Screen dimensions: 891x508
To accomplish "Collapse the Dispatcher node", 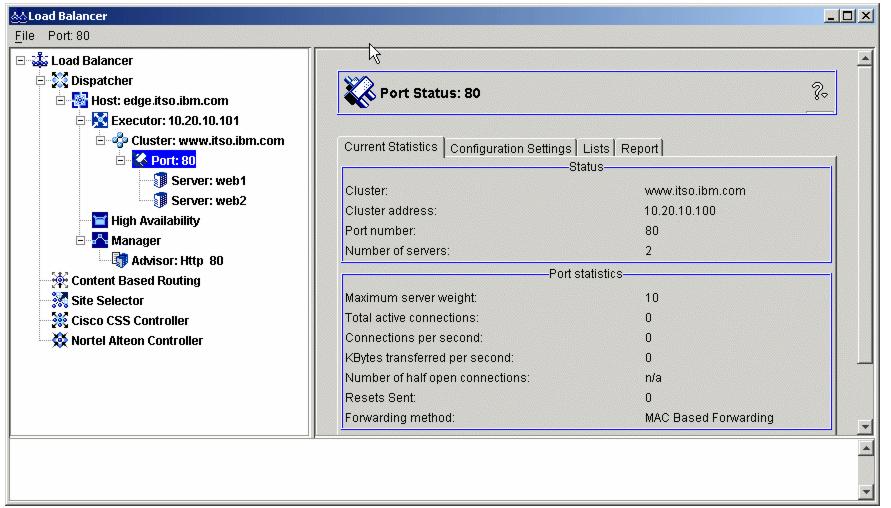I will coord(40,80).
